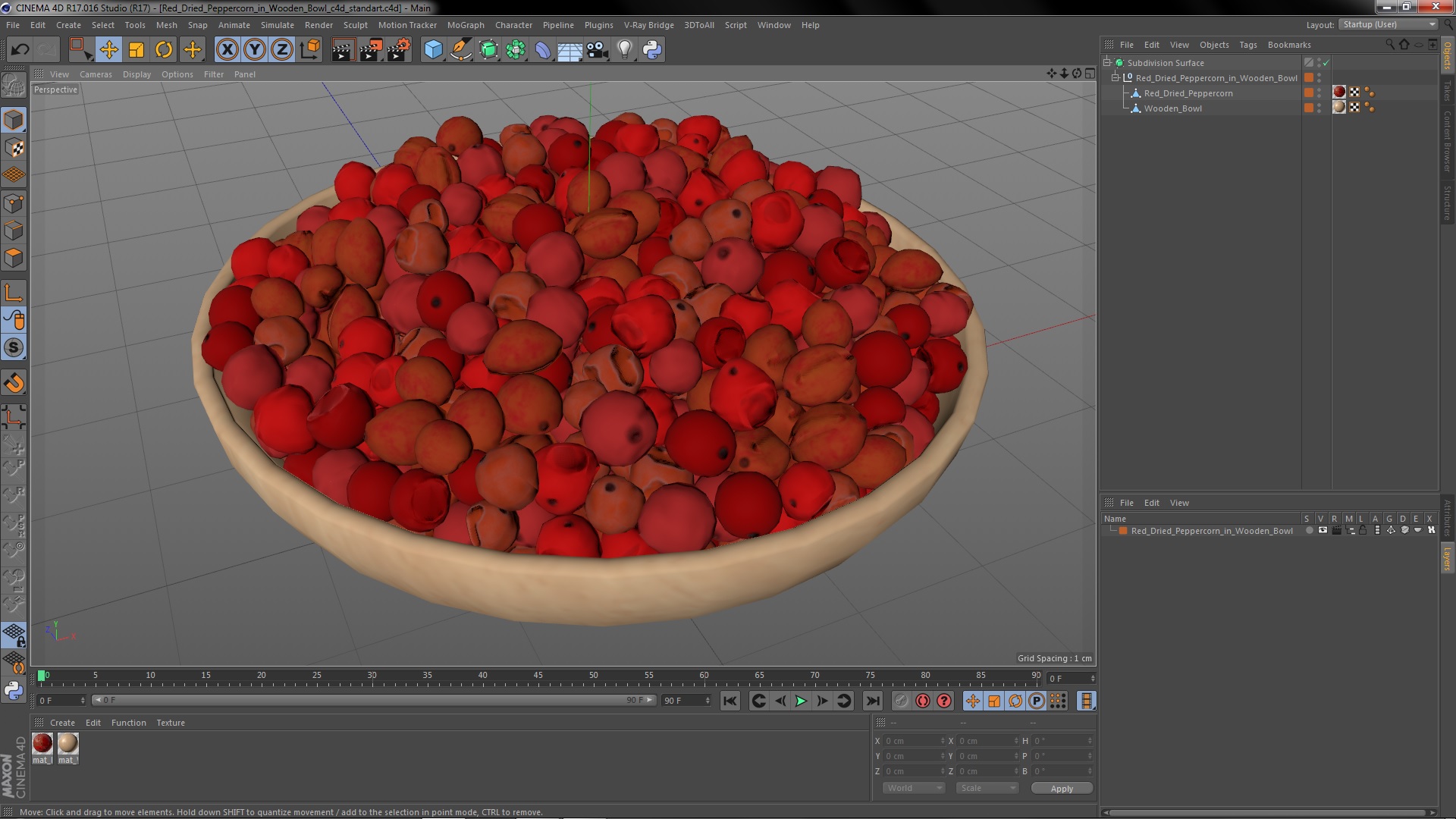The height and width of the screenshot is (819, 1456).
Task: Click the red material tag on Red_Dried_Peppercorn
Action: click(1339, 93)
